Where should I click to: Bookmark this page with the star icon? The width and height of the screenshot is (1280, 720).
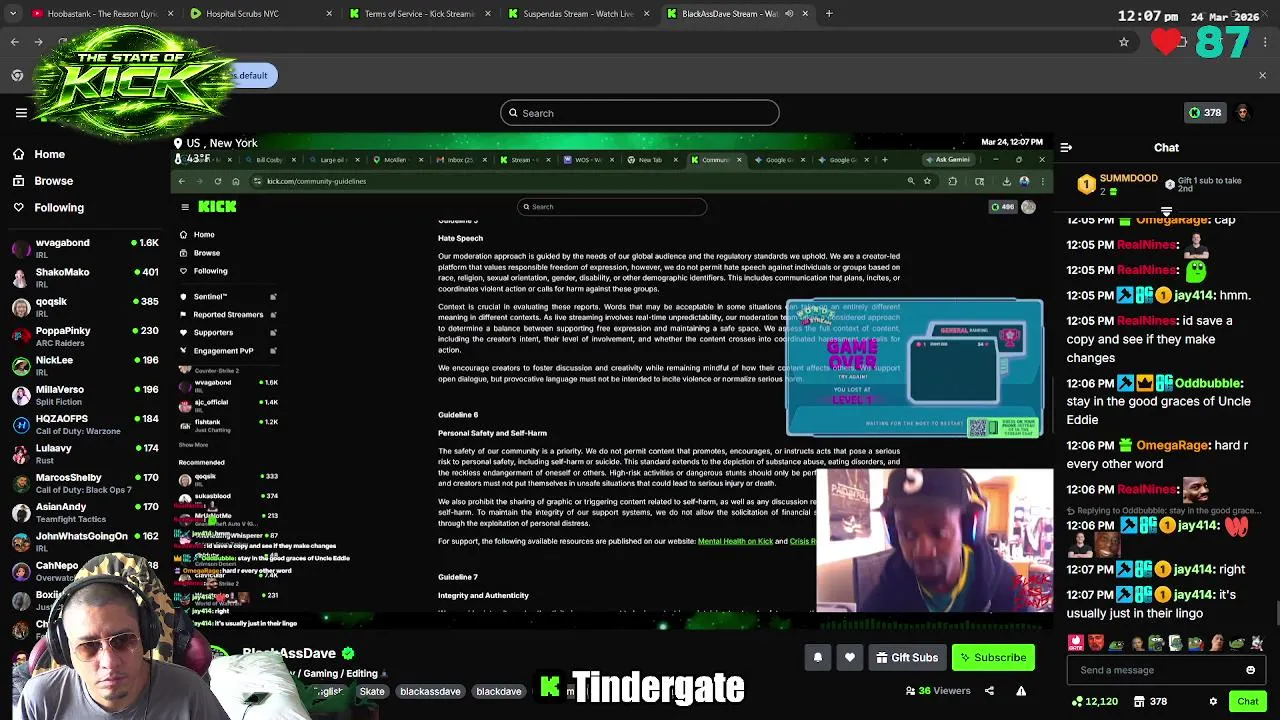[1124, 42]
